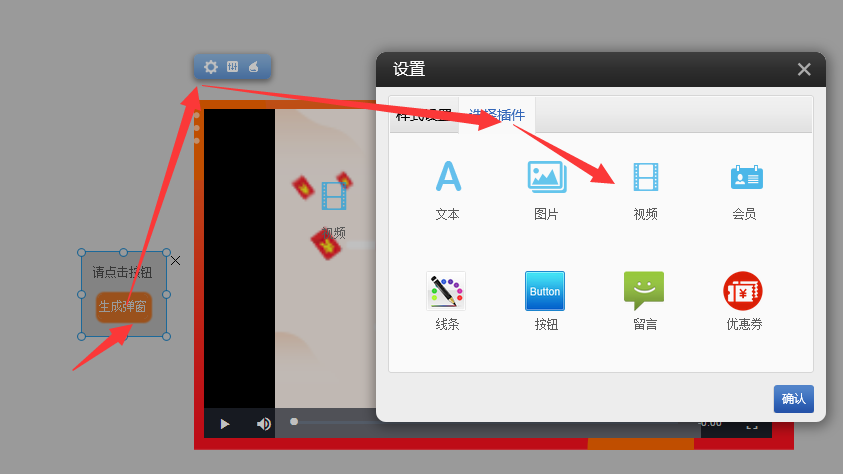Click the video progress slider handle
The height and width of the screenshot is (474, 843).
coord(294,422)
